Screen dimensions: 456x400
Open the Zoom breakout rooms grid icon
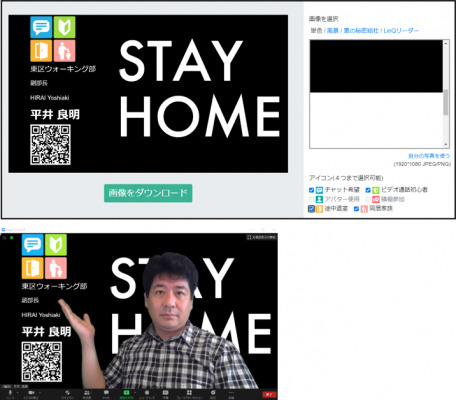pyautogui.click(x=189, y=392)
